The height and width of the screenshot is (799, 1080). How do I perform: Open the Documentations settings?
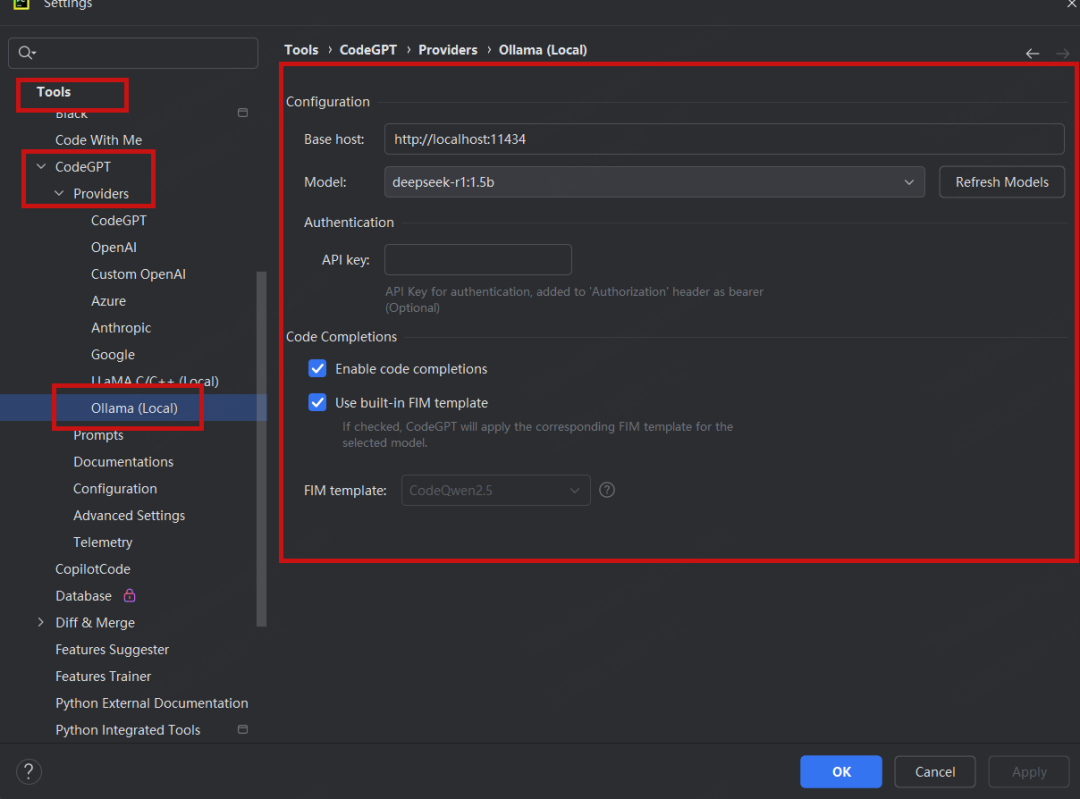tap(123, 461)
